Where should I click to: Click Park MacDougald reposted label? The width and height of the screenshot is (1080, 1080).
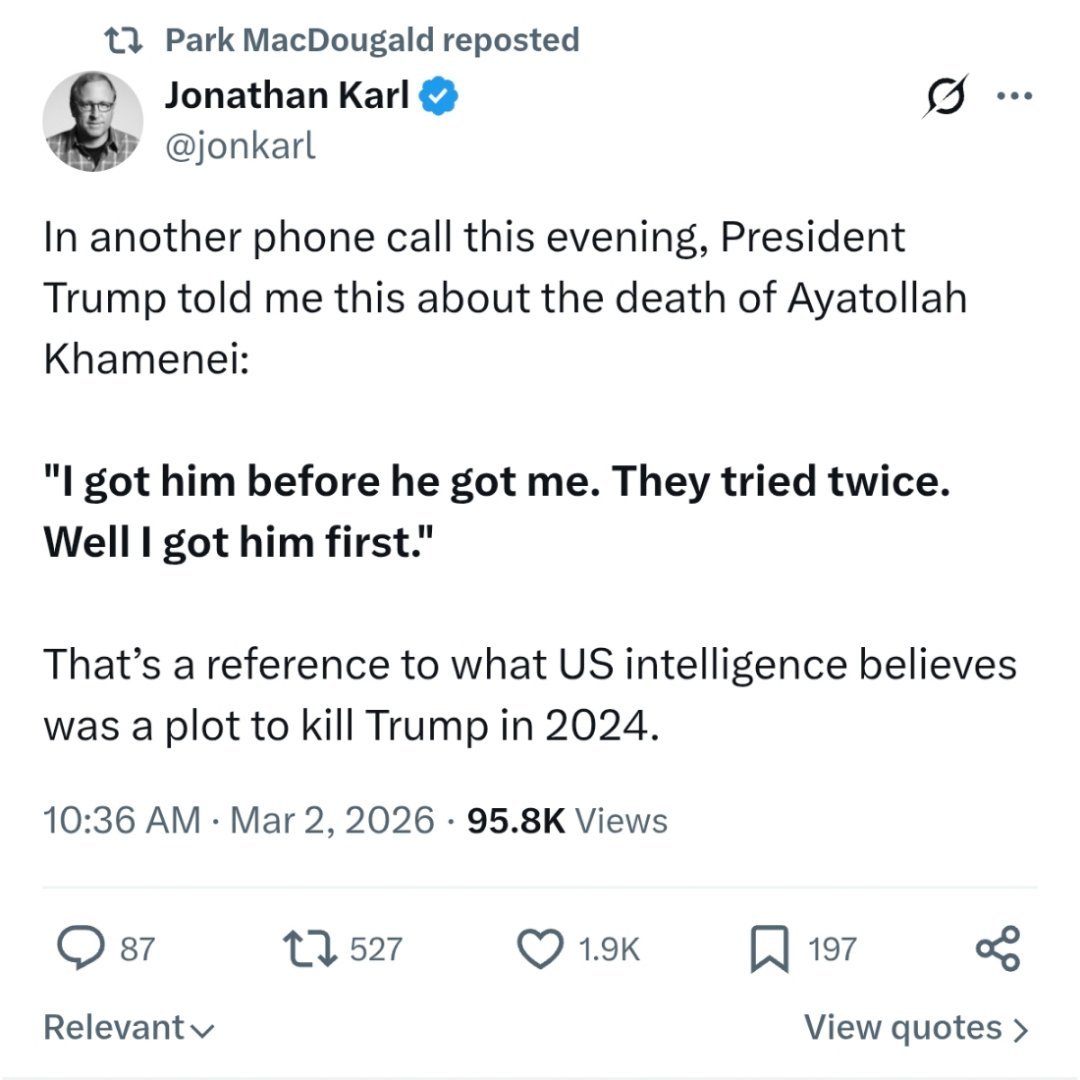[371, 40]
